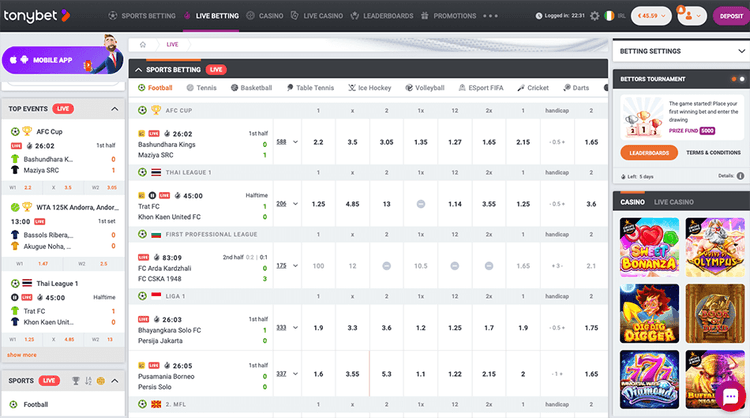Open the balance €45.59 dropdown
This screenshot has width=750, height=418.
click(x=651, y=16)
